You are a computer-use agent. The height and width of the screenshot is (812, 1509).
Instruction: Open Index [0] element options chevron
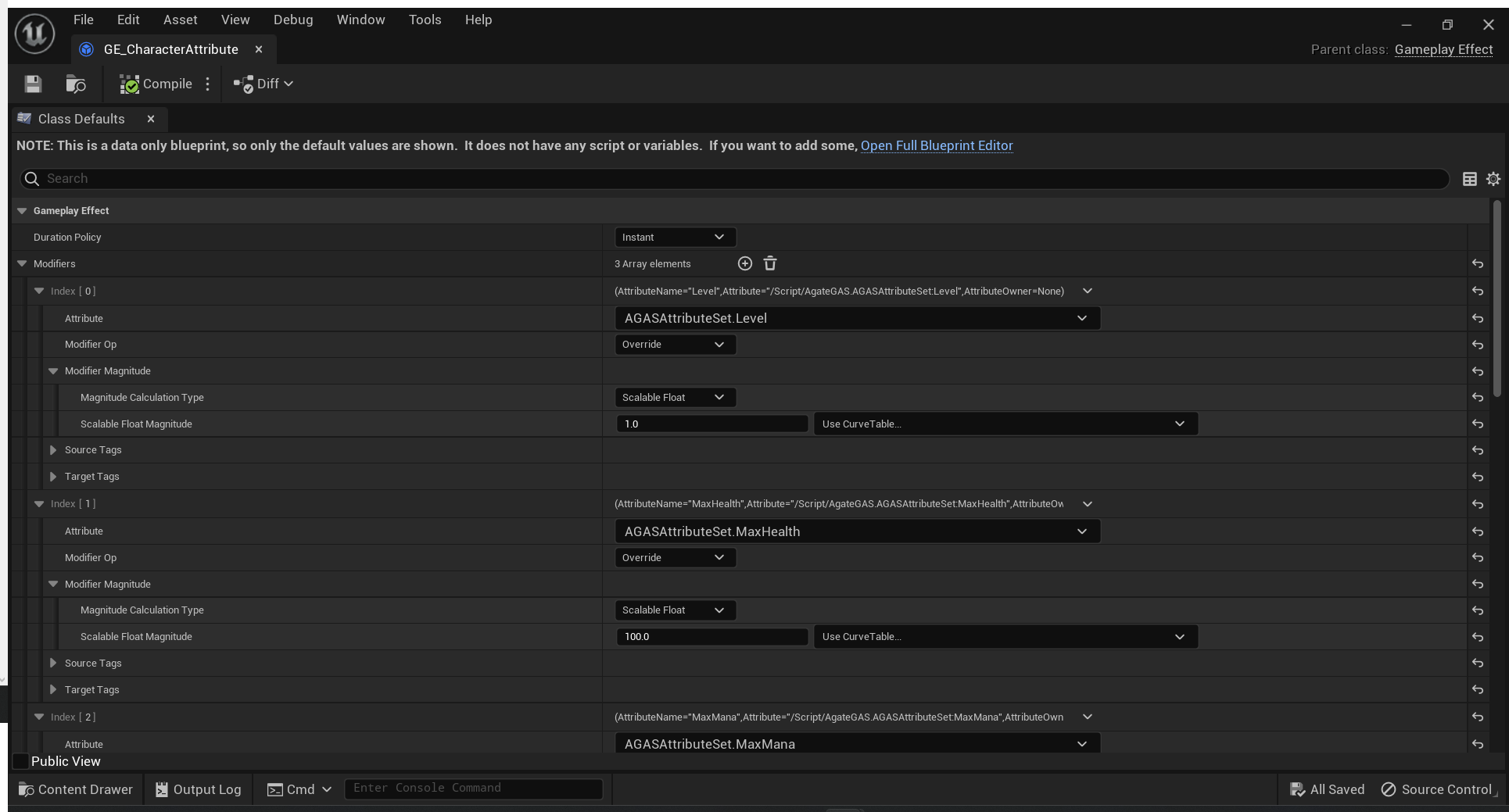[x=1087, y=291]
